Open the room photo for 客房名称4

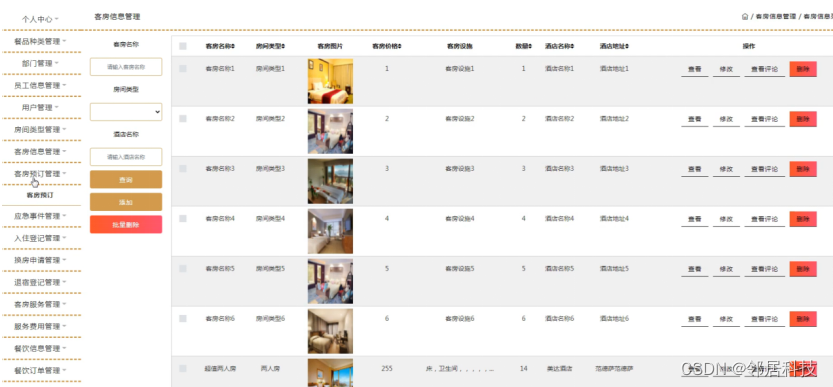330,231
